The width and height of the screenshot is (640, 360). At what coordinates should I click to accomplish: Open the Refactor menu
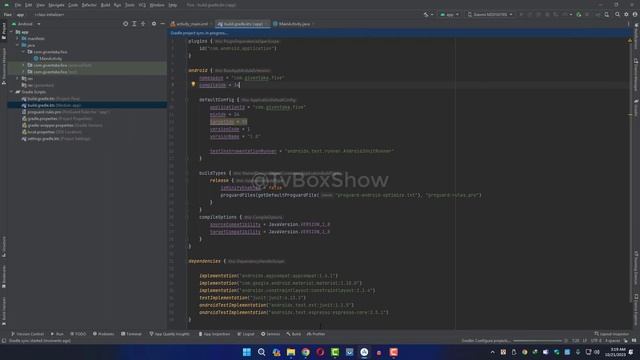tap(89, 5)
